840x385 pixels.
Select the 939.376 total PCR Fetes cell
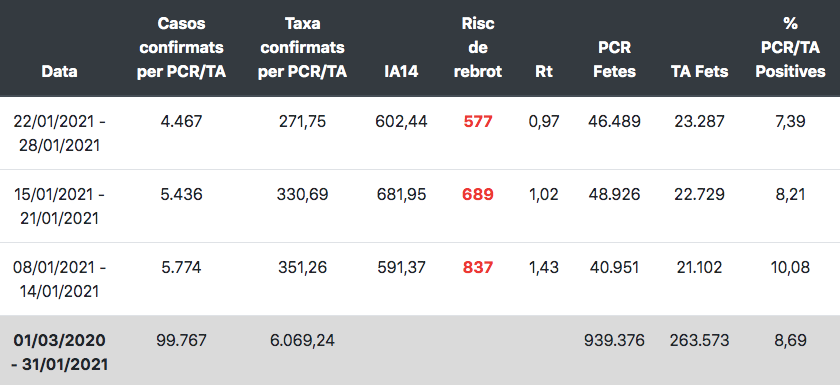click(614, 341)
